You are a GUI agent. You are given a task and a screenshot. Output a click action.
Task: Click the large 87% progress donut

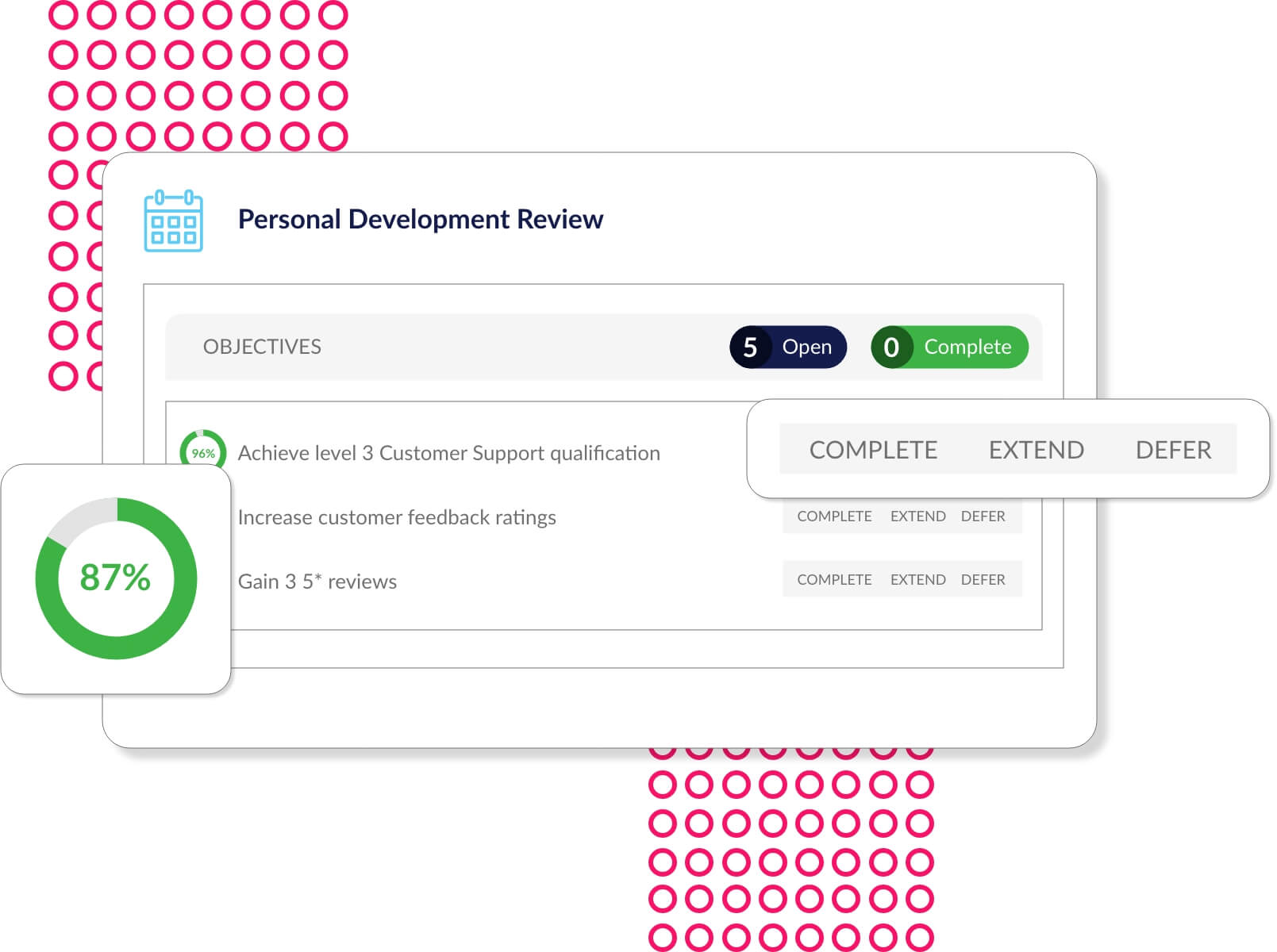pos(116,578)
